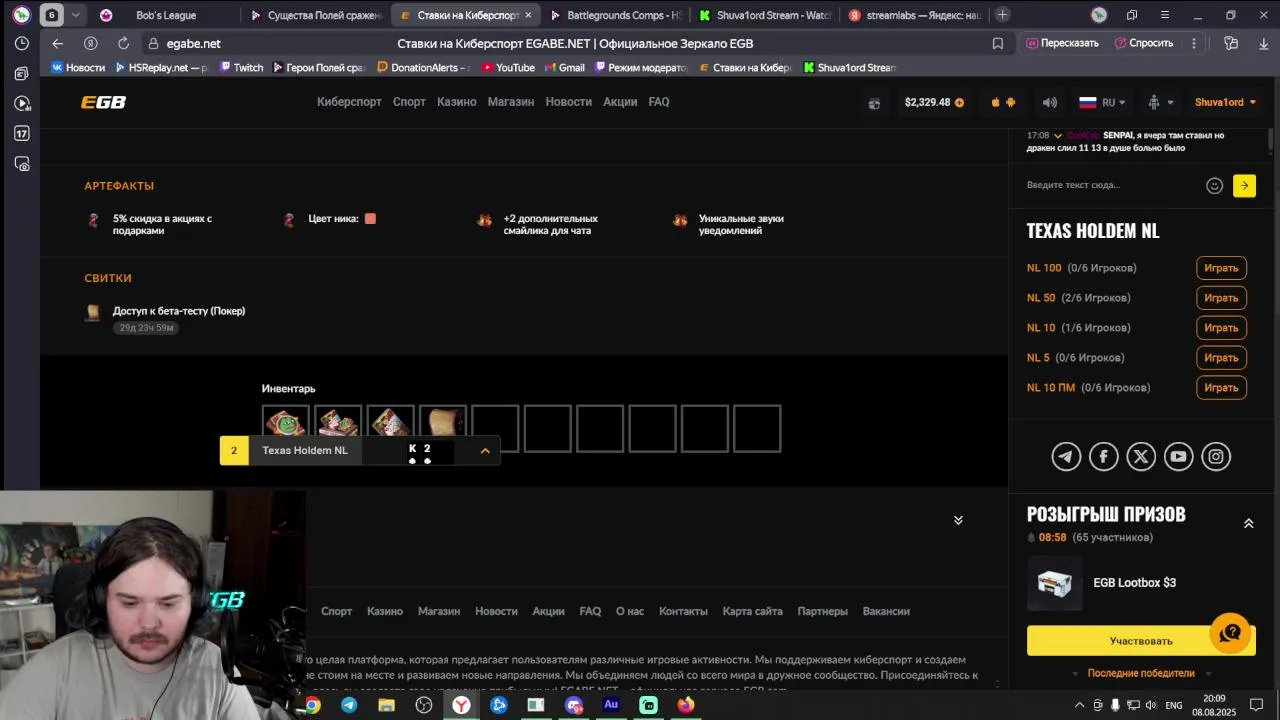Click the Apple app download icon
The height and width of the screenshot is (720, 1280).
pyautogui.click(x=995, y=102)
